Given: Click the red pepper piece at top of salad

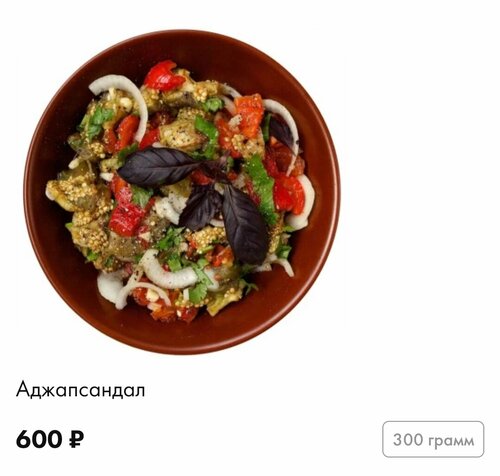Looking at the screenshot, I should [x=163, y=76].
